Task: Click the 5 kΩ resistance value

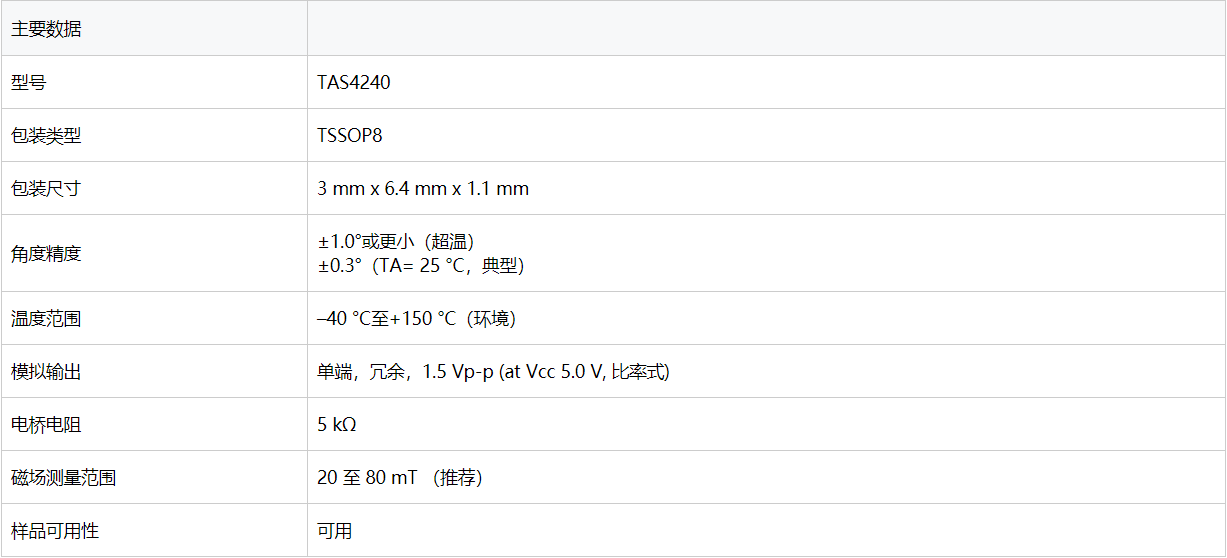Action: (337, 425)
